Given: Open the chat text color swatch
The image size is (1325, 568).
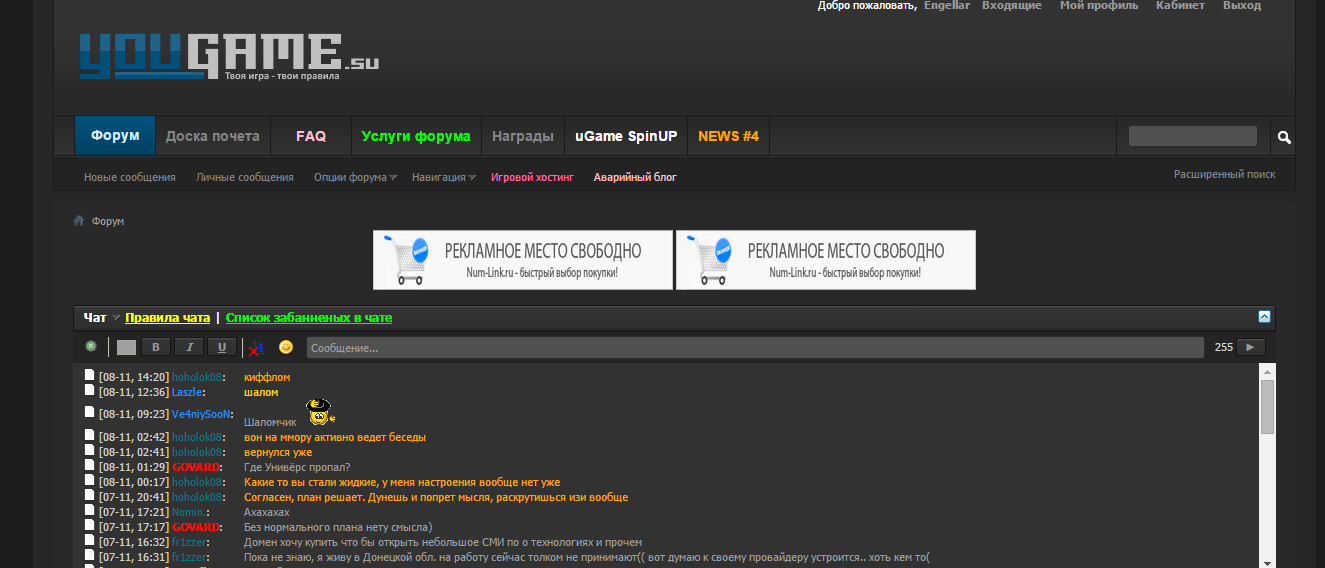Looking at the screenshot, I should (126, 347).
